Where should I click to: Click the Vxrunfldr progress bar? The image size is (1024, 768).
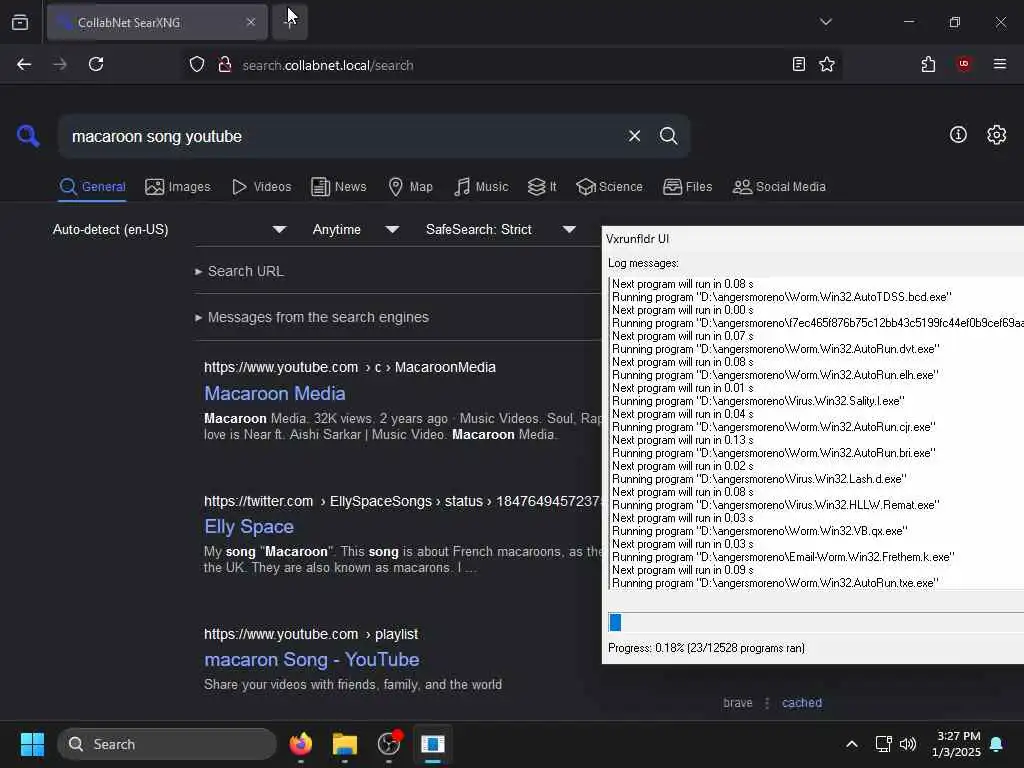(815, 622)
